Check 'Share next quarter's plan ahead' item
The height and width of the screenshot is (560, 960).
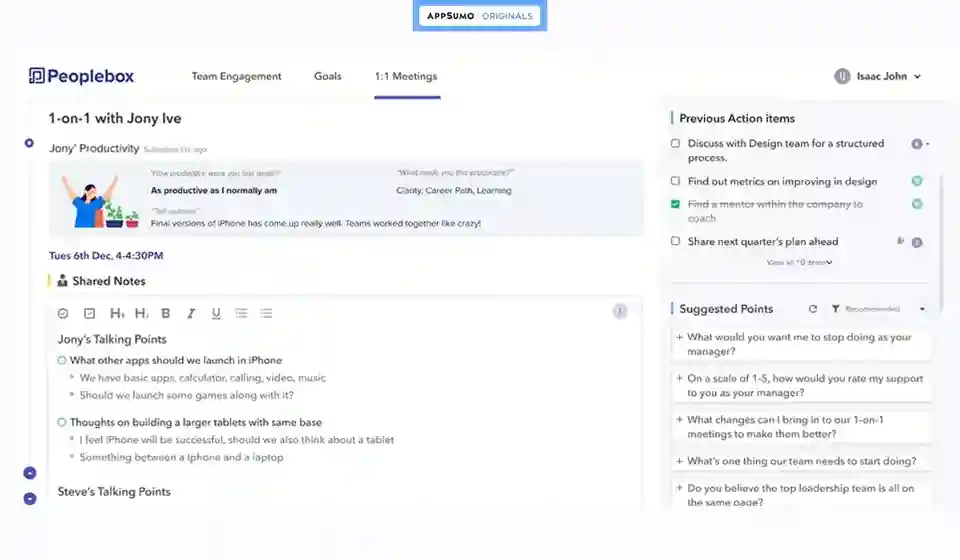pyautogui.click(x=676, y=241)
